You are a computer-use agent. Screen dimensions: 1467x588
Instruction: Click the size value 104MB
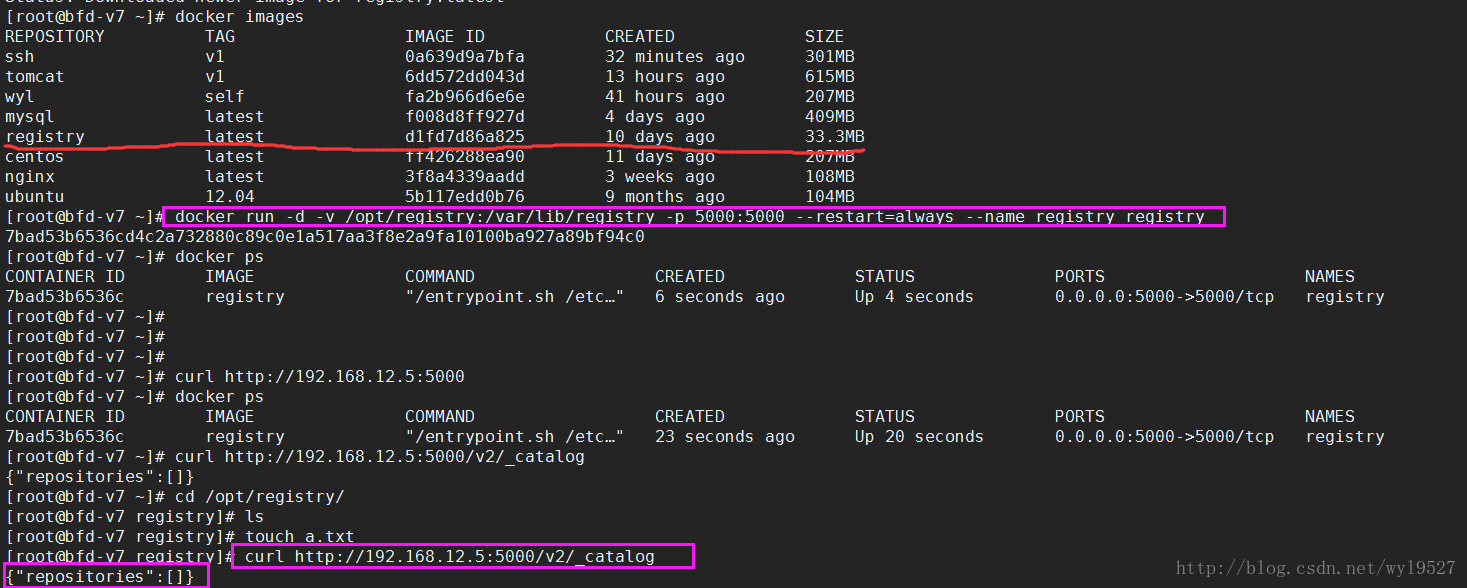(x=830, y=196)
